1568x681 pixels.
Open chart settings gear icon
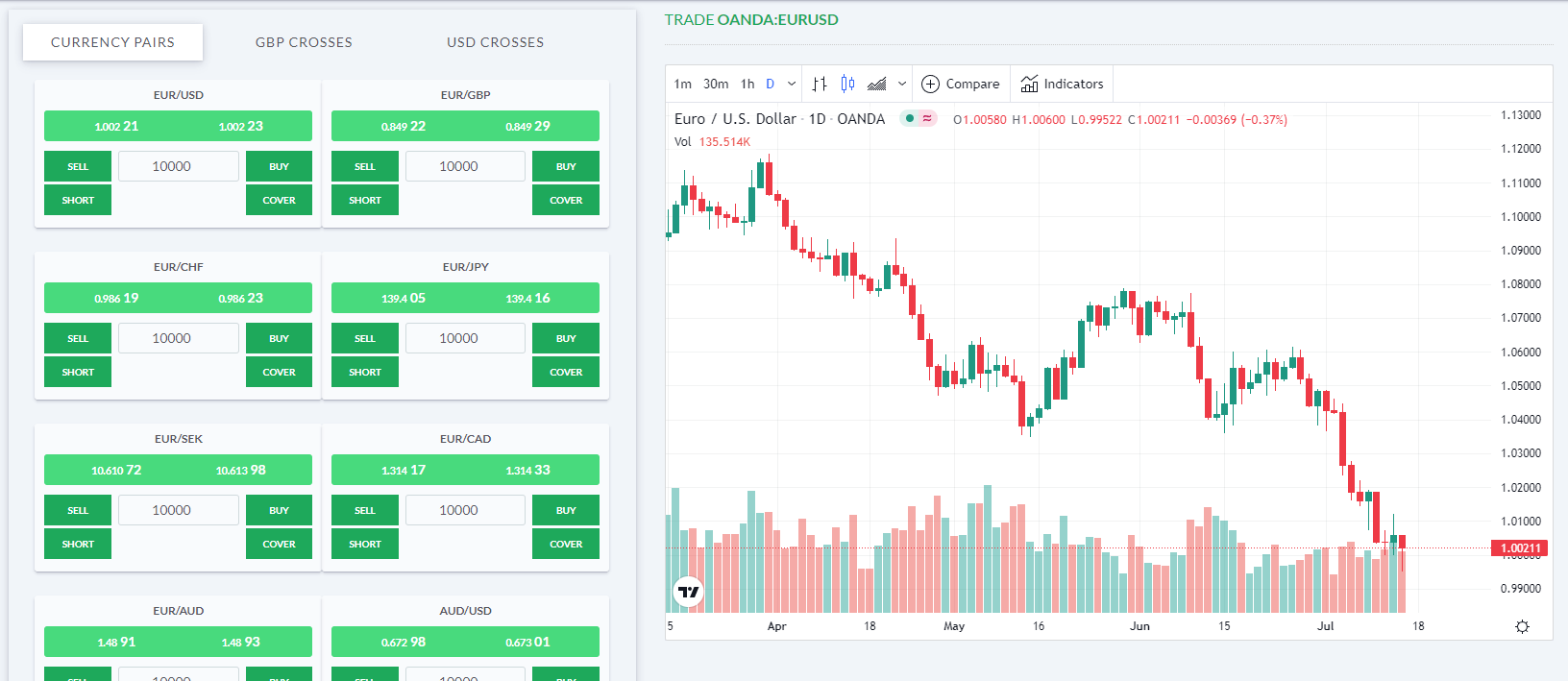1522,626
